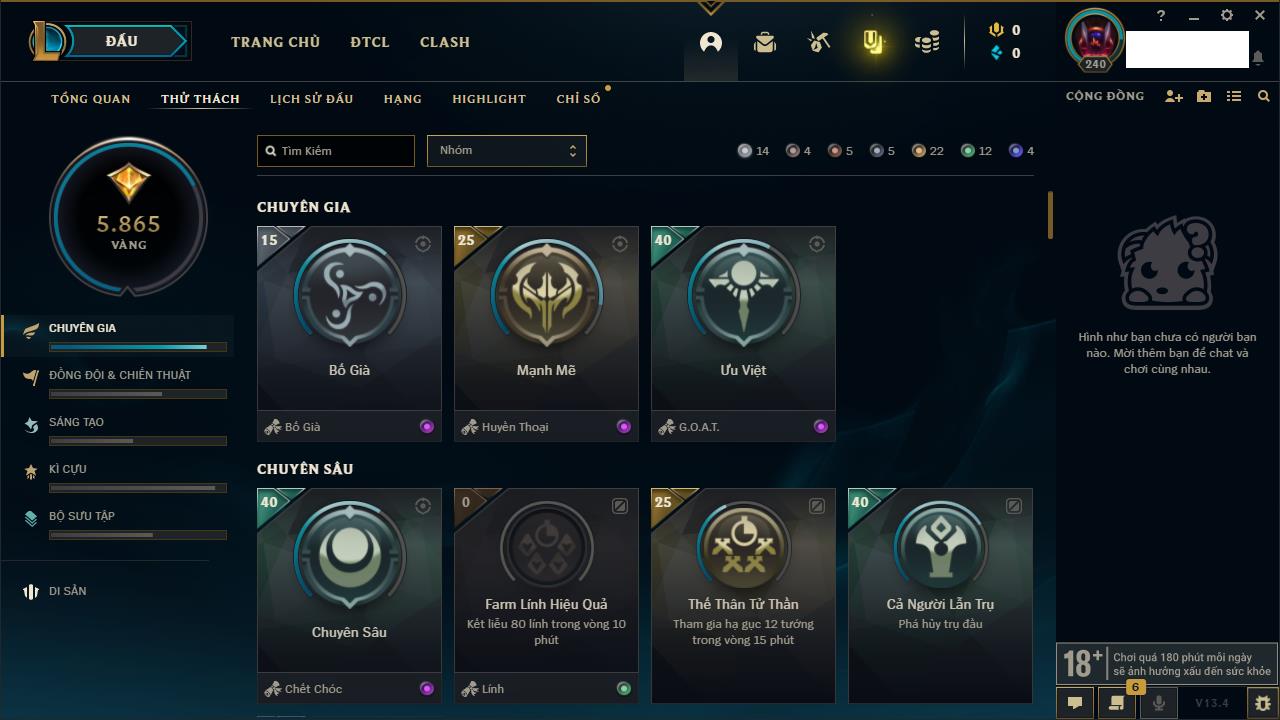Screen dimensions: 1280x720
Task: Click the community search magnifier icon
Action: (x=1264, y=96)
